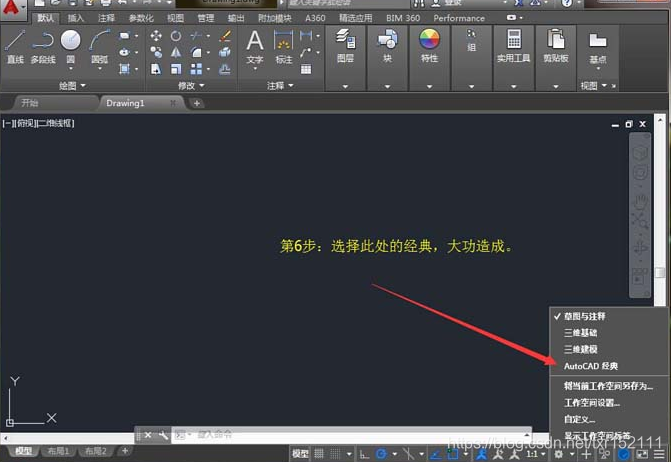Open the 图层 layers panel
The image size is (671, 462).
coord(345,46)
